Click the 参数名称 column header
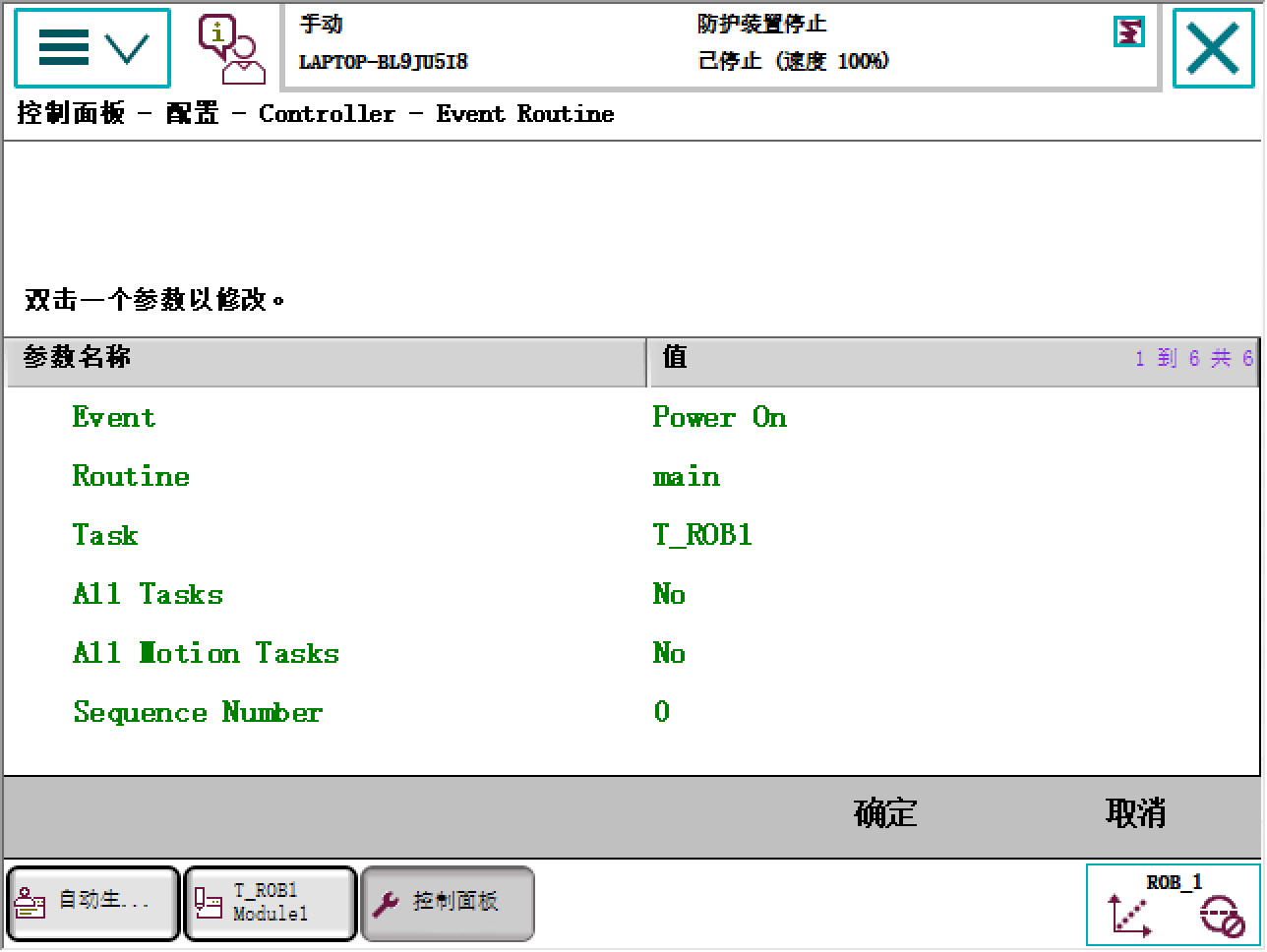The height and width of the screenshot is (952, 1267). point(326,361)
